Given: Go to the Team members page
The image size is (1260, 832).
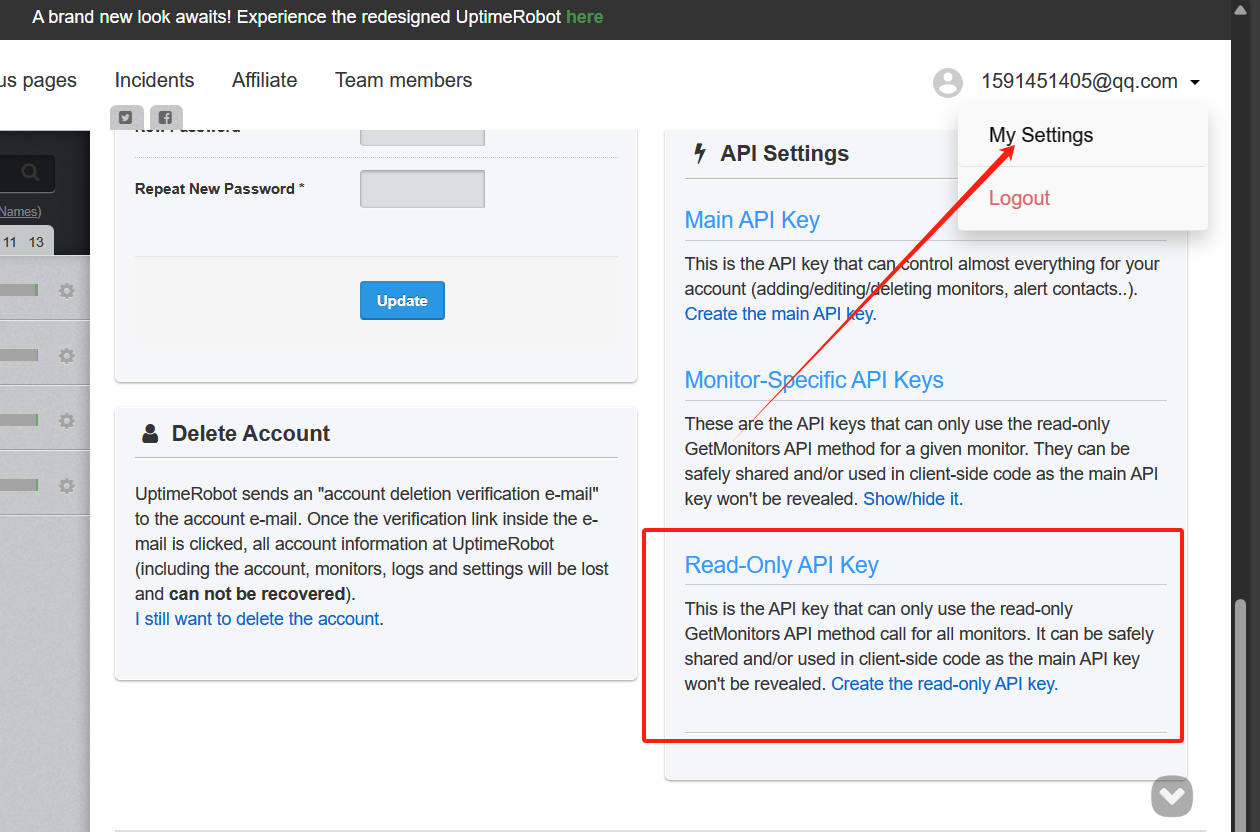Looking at the screenshot, I should tap(403, 80).
